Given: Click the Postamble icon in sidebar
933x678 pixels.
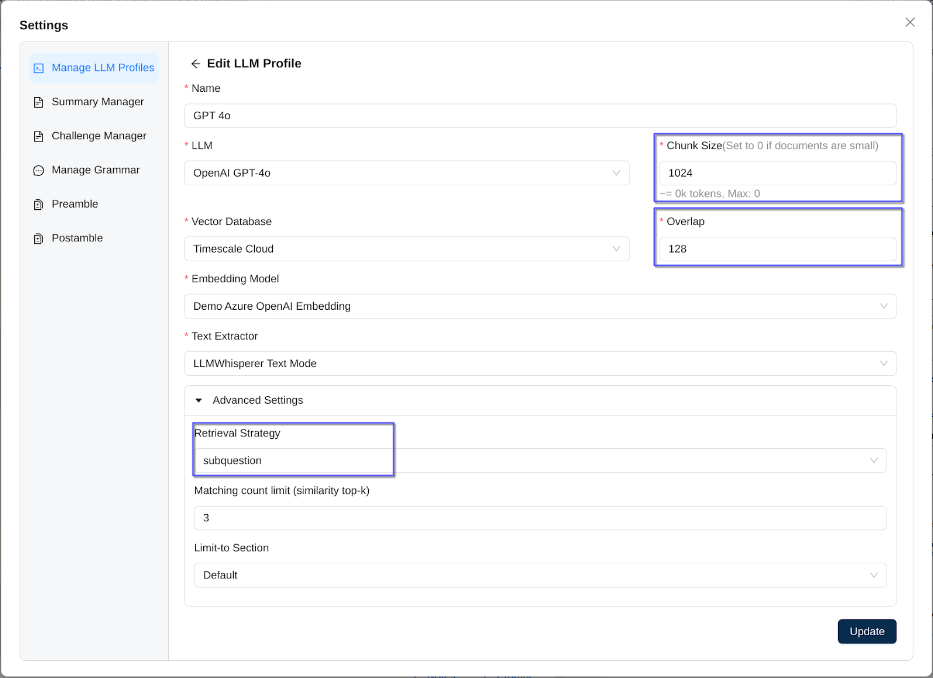Looking at the screenshot, I should click(39, 238).
